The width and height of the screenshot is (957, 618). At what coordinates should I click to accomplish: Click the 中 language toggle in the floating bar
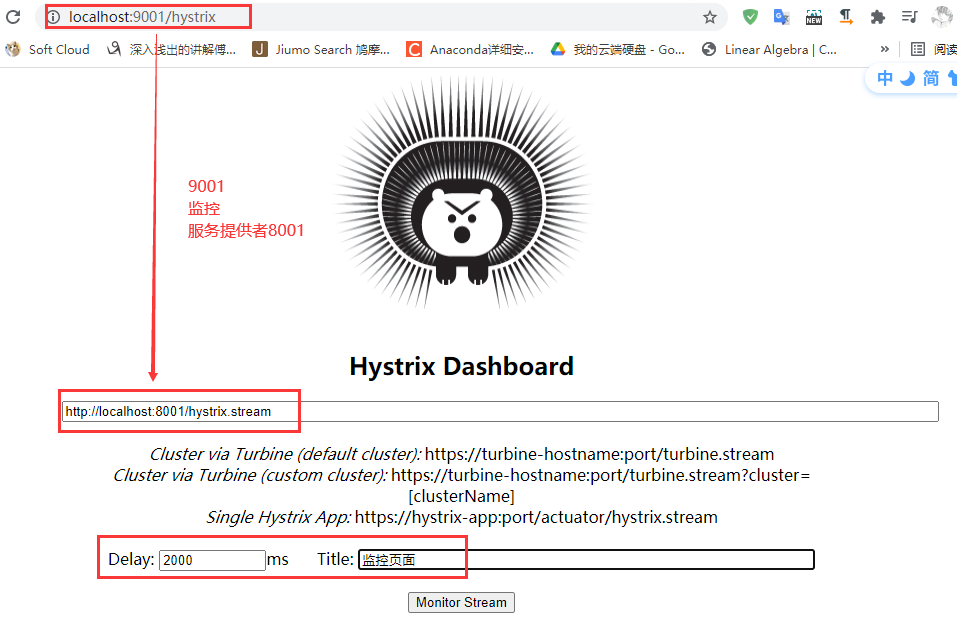point(885,78)
